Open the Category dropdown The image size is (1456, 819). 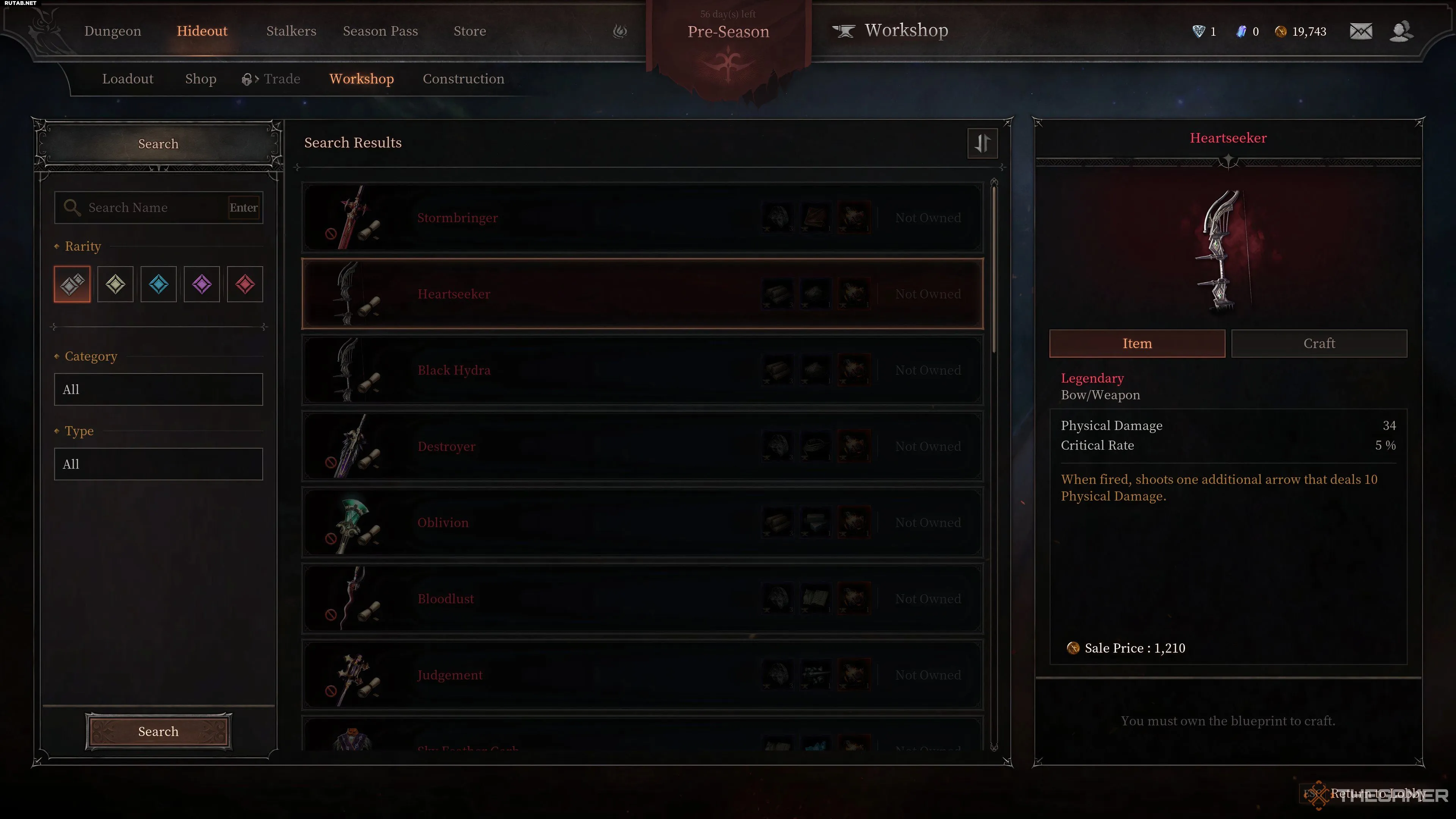158,389
